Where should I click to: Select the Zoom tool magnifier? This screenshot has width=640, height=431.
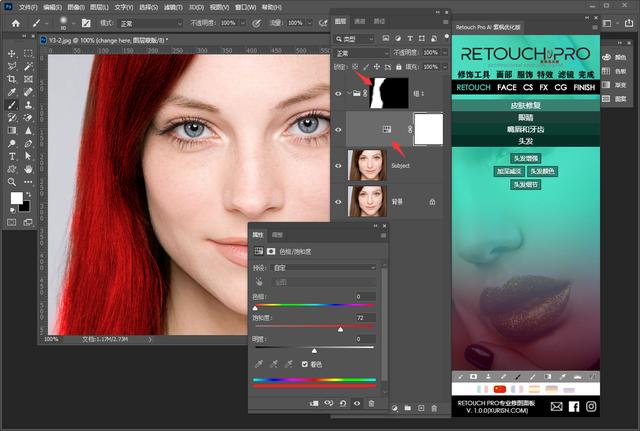click(11, 182)
